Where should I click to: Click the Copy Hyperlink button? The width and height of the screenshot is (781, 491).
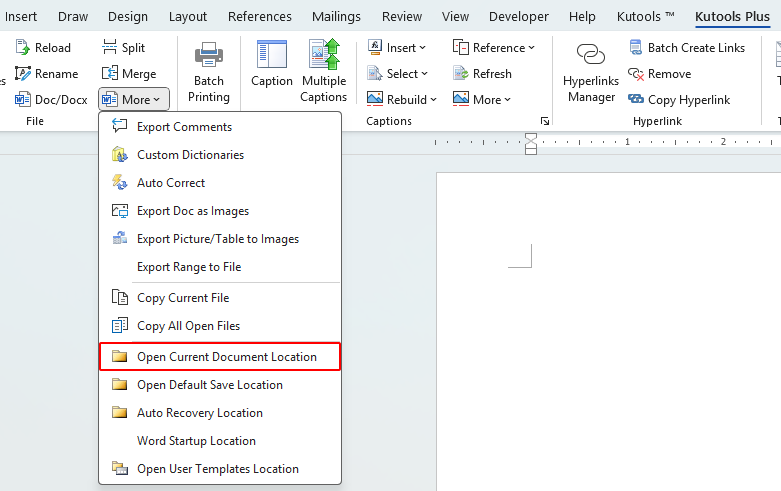679,100
